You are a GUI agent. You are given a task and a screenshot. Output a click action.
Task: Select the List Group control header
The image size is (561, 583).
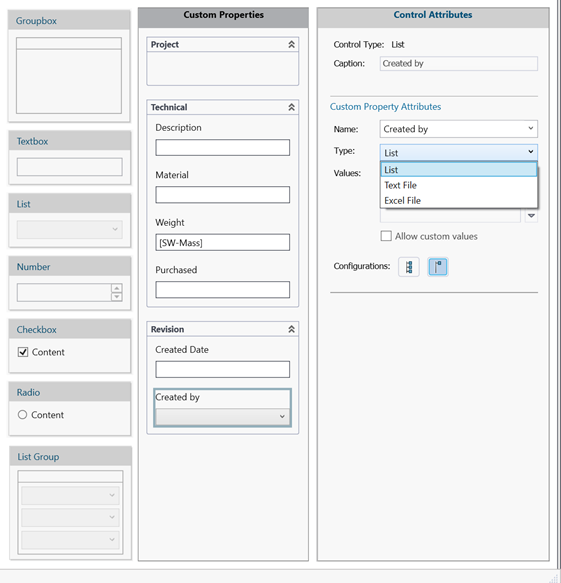(70, 457)
